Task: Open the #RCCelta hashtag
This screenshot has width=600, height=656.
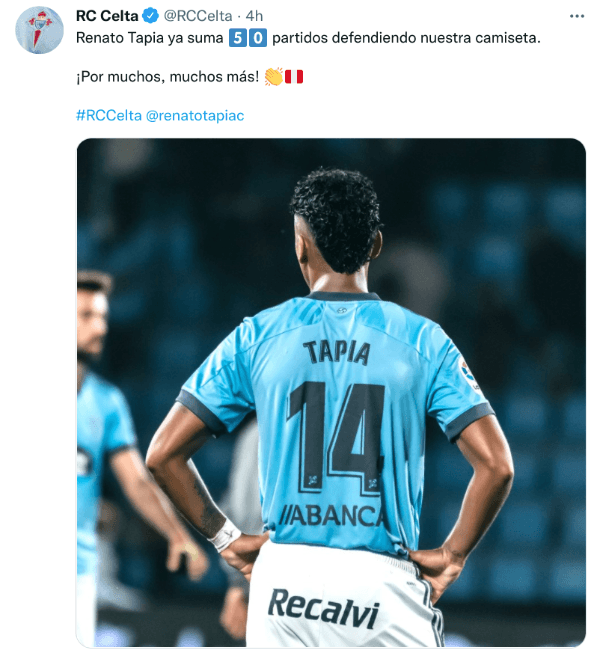Action: [x=109, y=115]
